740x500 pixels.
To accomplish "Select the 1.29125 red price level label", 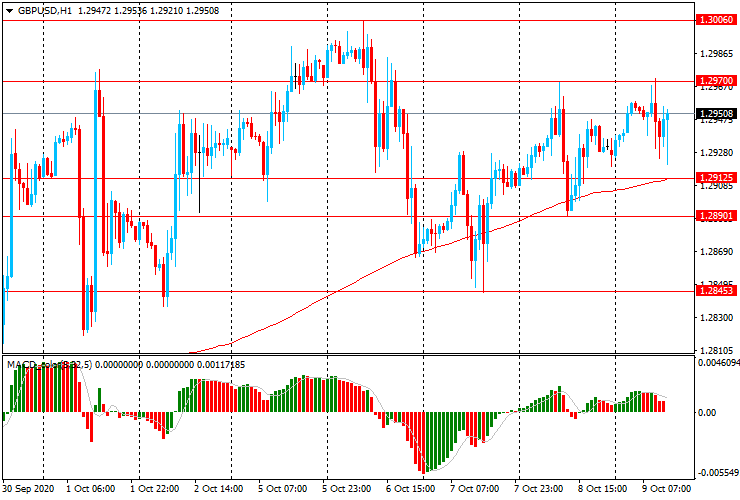I will pos(716,178).
